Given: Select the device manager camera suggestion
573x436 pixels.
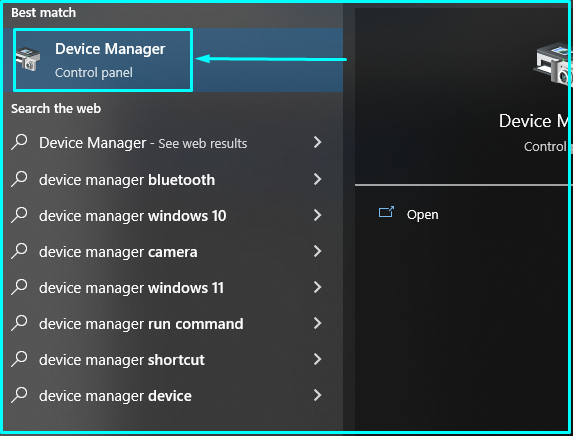Looking at the screenshot, I should point(173,251).
